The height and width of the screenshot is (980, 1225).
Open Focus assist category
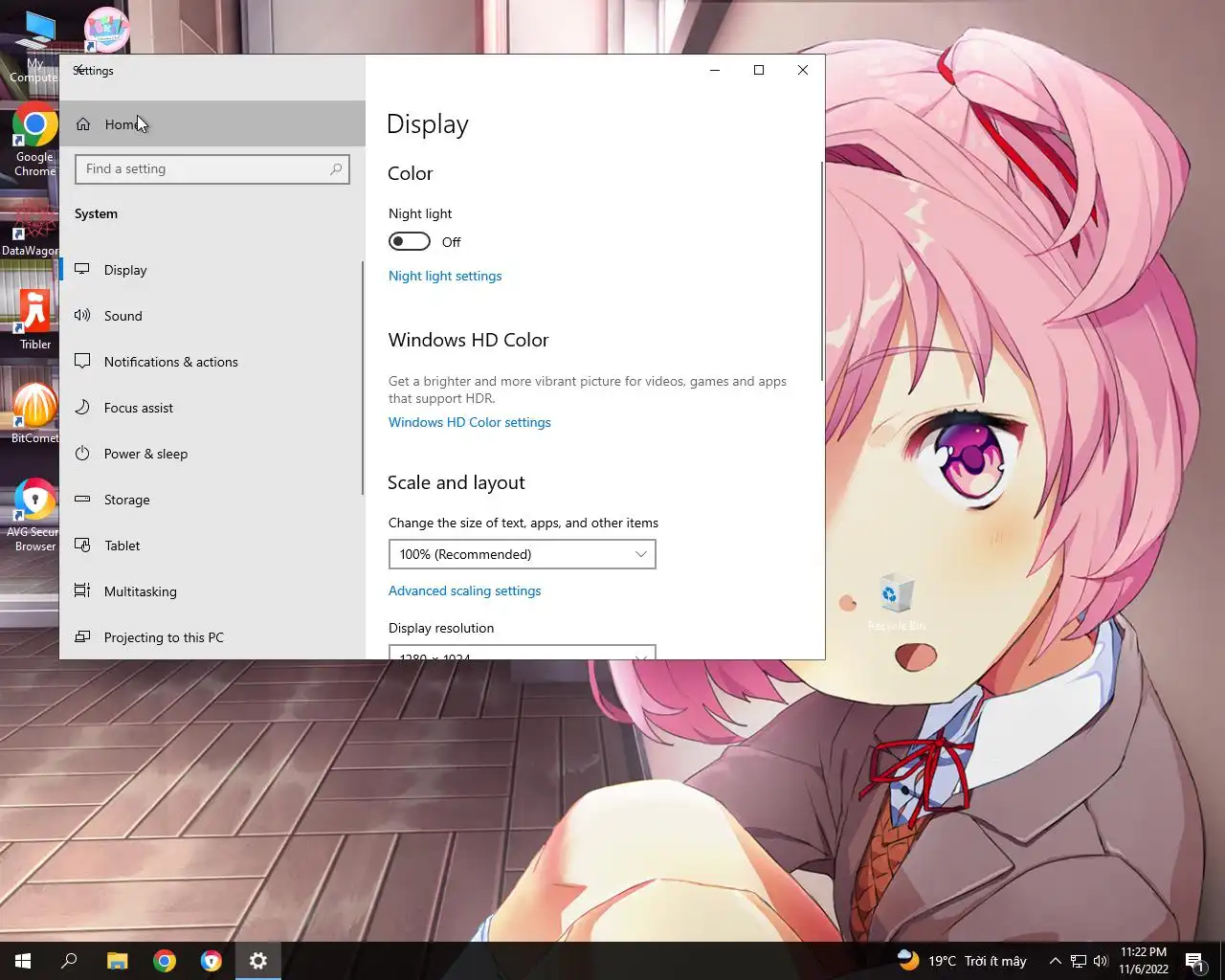point(212,408)
